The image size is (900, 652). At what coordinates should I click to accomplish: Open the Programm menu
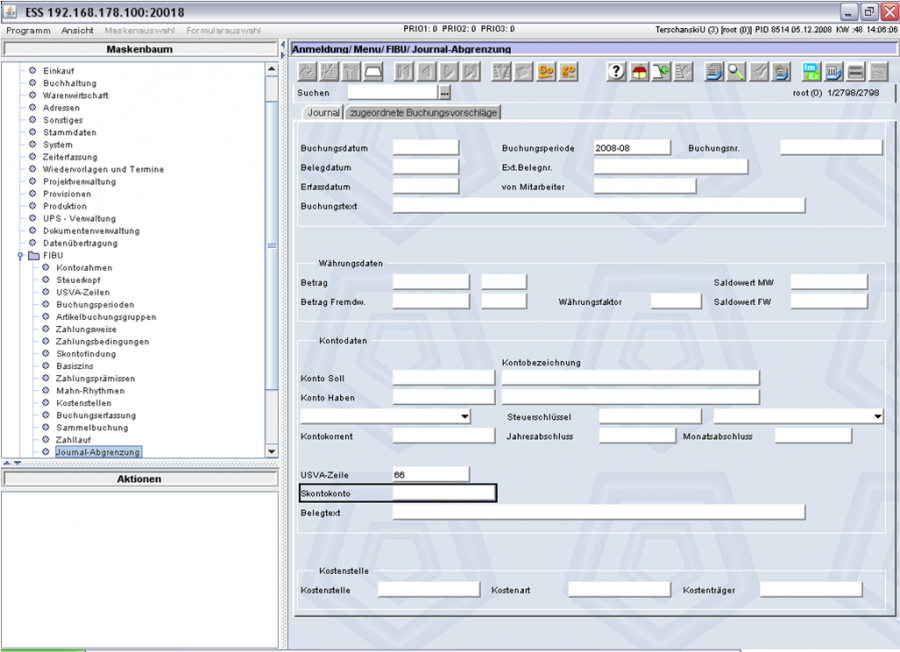[x=28, y=30]
